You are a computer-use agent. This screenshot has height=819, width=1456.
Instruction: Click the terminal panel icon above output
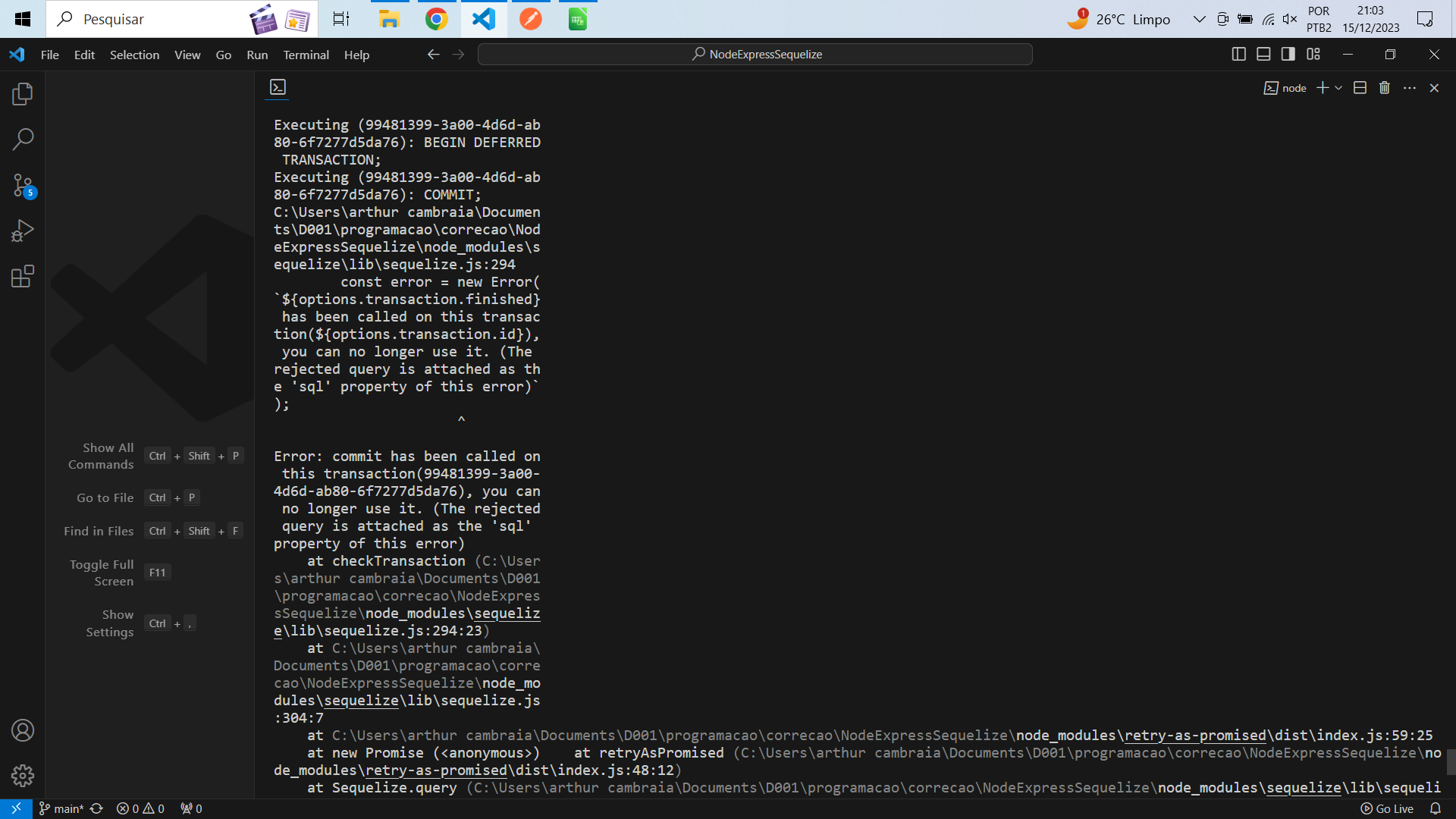pyautogui.click(x=278, y=87)
